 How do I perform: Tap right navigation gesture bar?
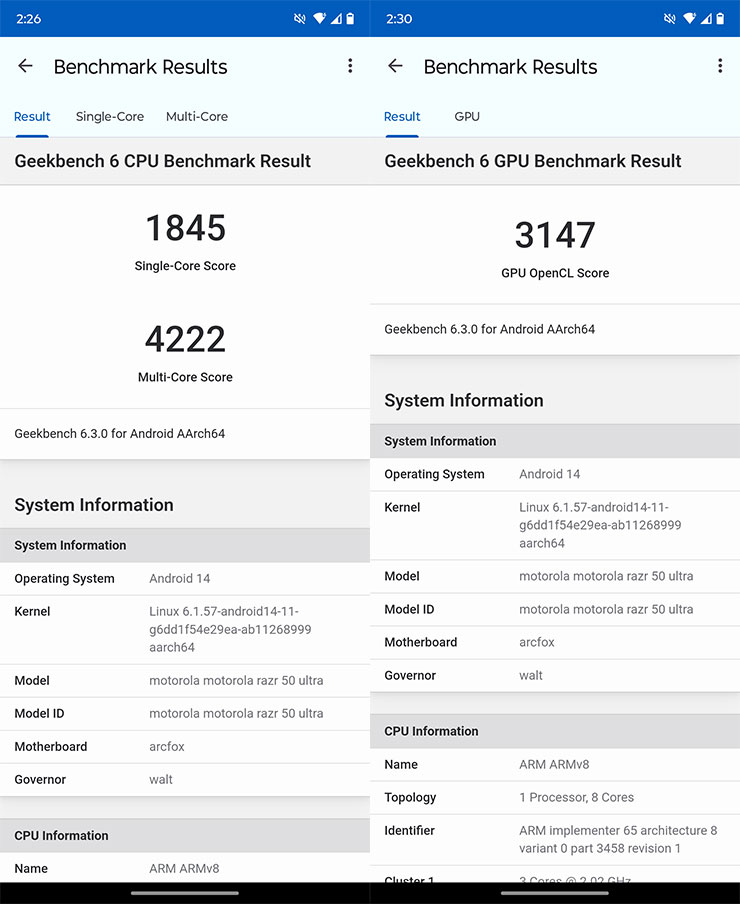(x=555, y=893)
